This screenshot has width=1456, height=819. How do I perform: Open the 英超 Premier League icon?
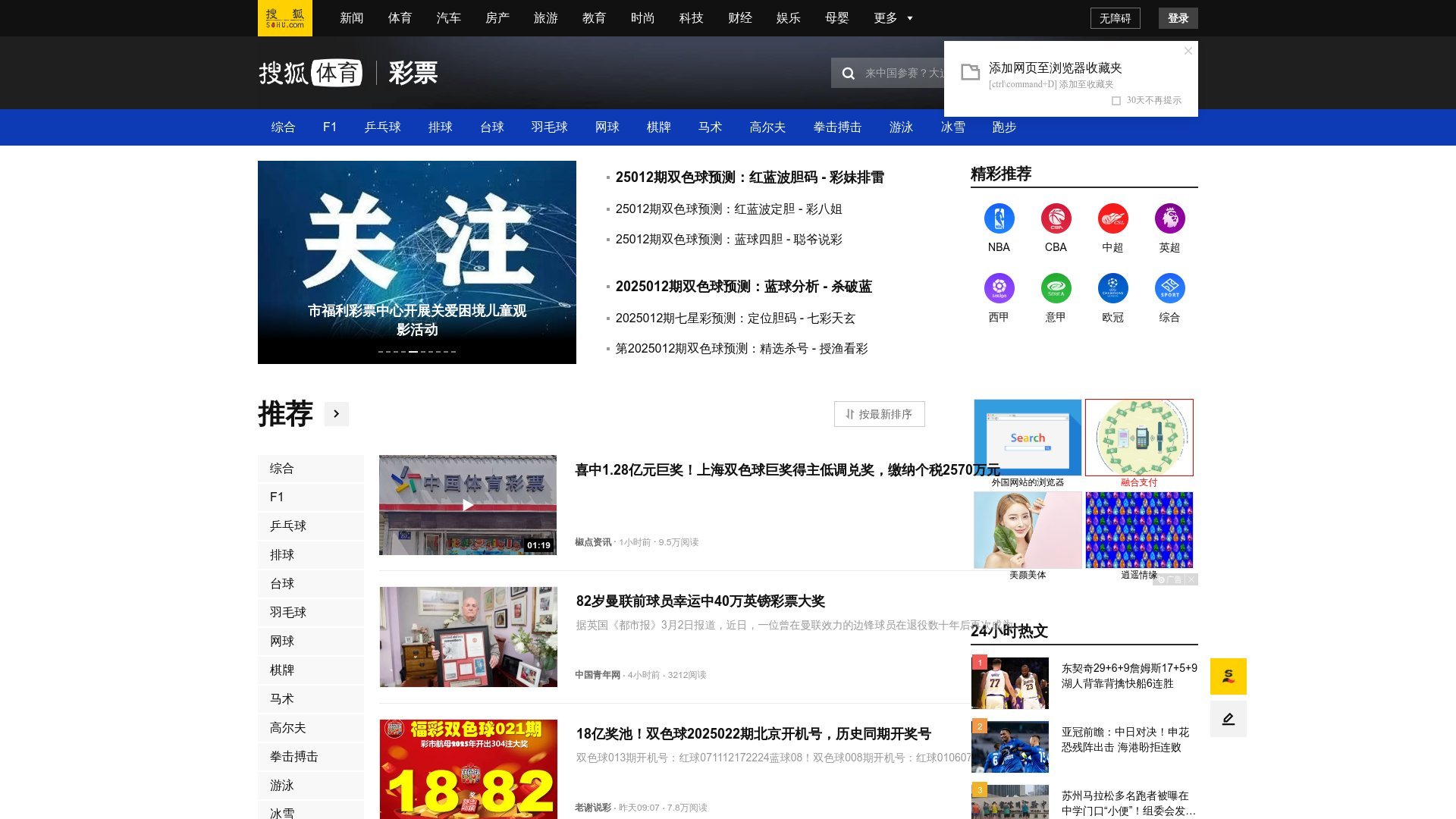1169,218
